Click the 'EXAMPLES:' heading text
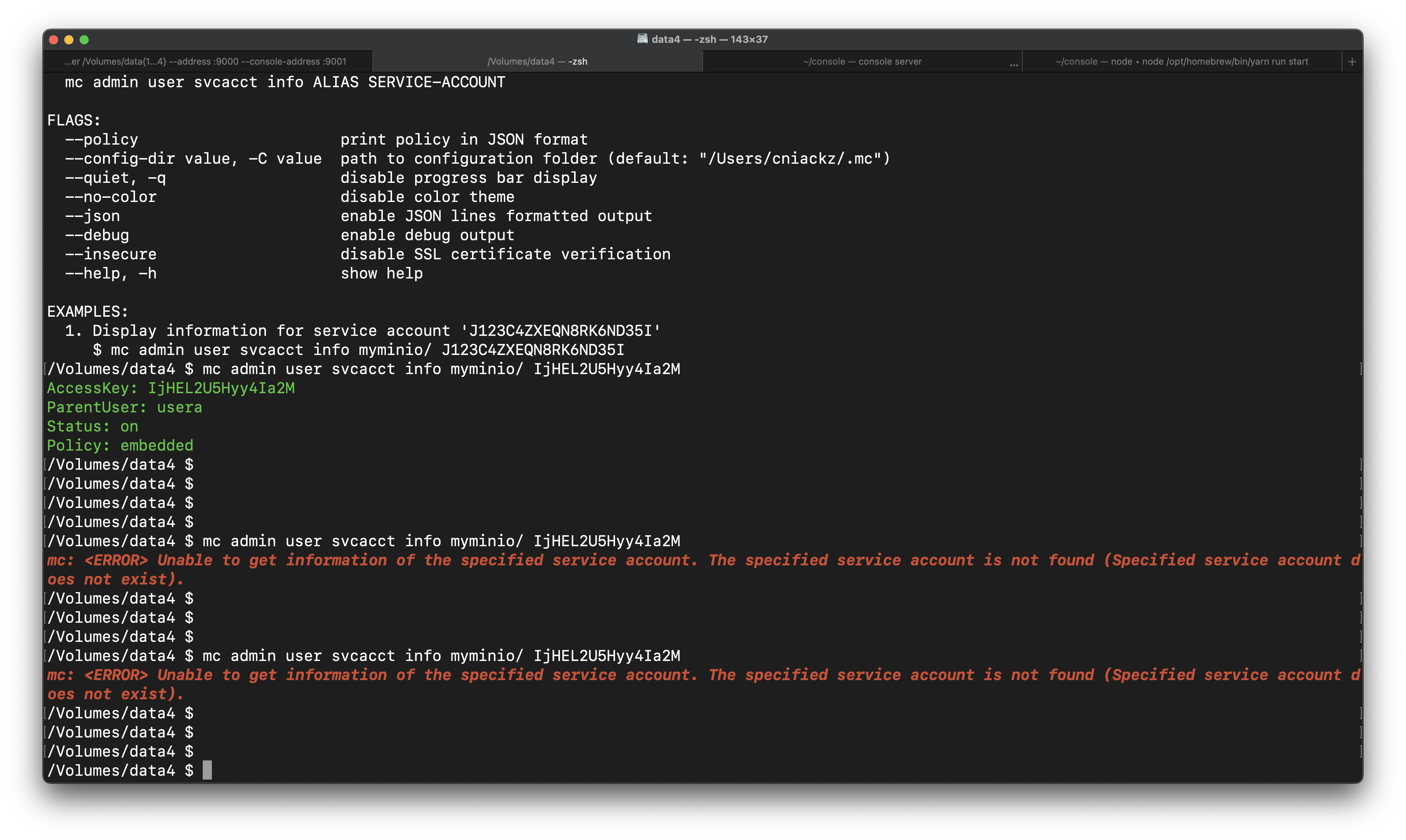1406x840 pixels. (x=88, y=312)
